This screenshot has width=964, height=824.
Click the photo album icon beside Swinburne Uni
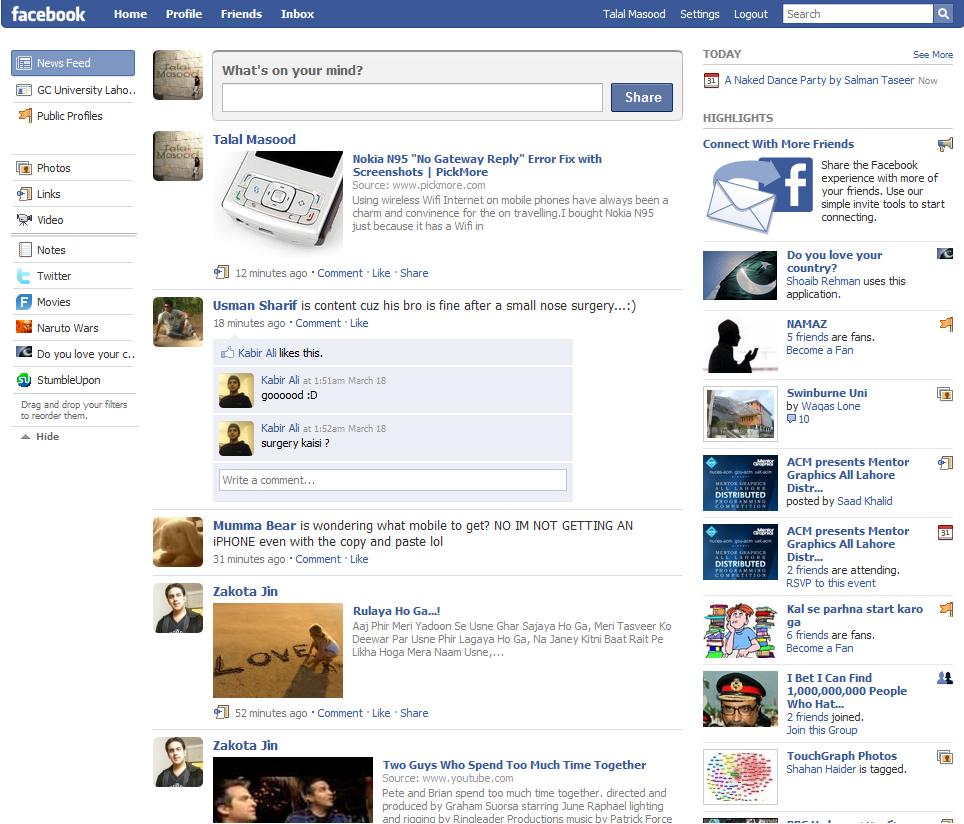(945, 394)
